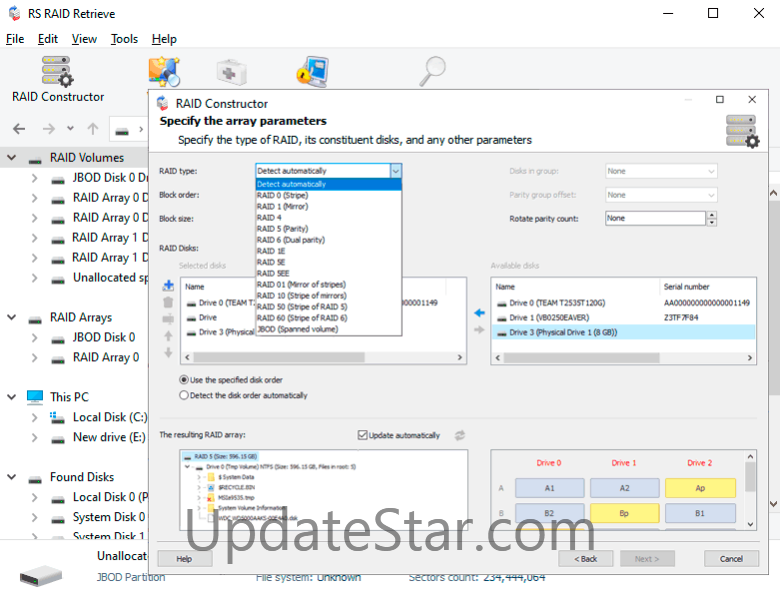Choose RAID 10 (Stripe of mirrors)
The height and width of the screenshot is (594, 780).
tap(328, 296)
